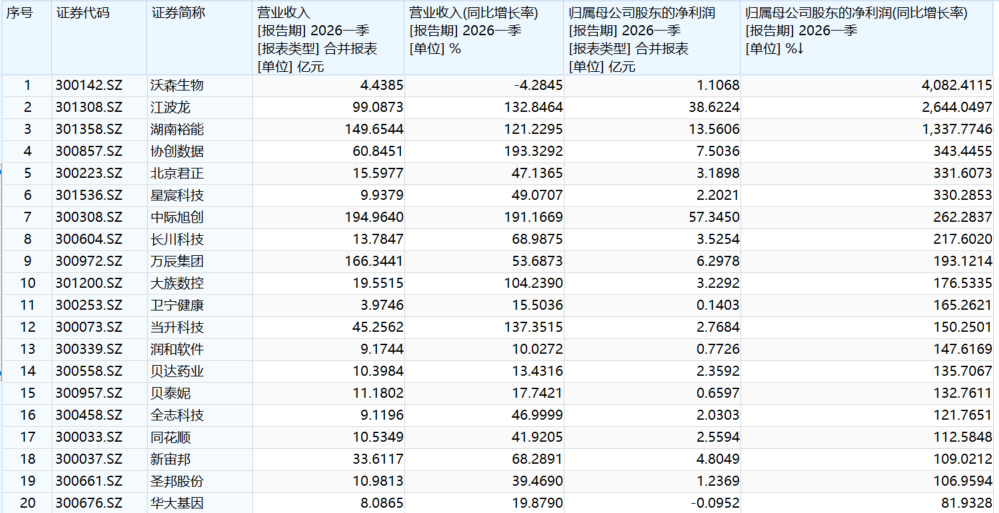Select stock name 万辰集团

178,262
